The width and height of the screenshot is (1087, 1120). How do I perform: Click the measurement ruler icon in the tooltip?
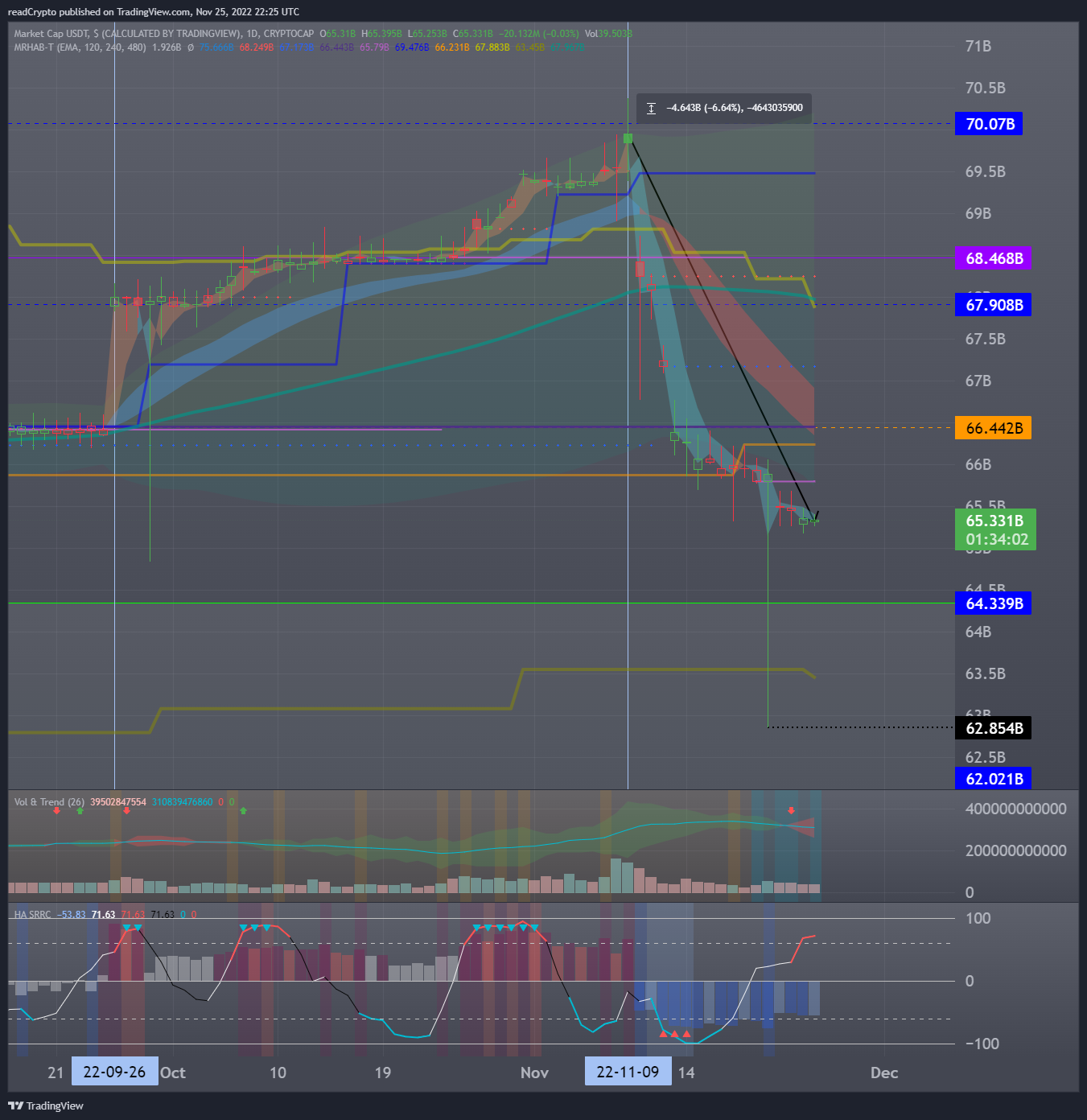tap(651, 108)
